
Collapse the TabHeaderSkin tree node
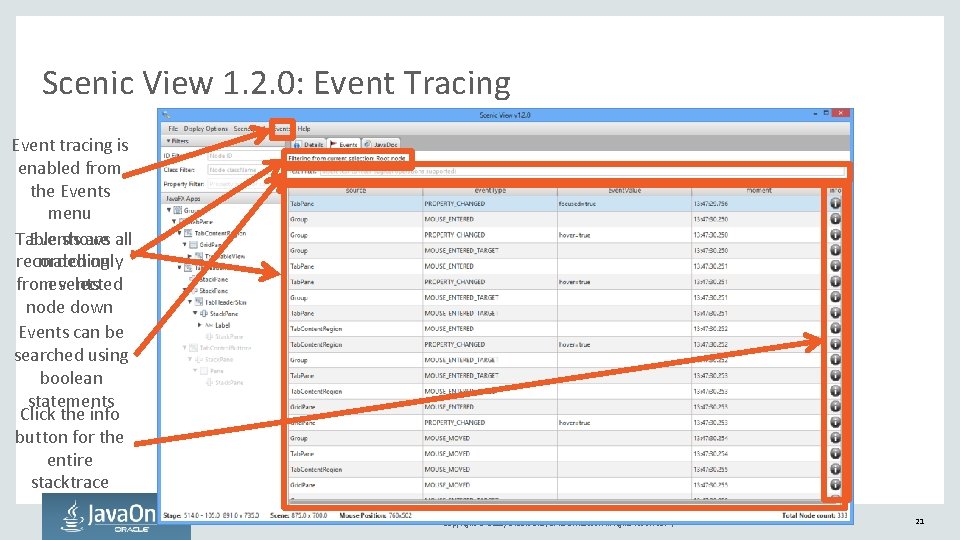[x=190, y=302]
